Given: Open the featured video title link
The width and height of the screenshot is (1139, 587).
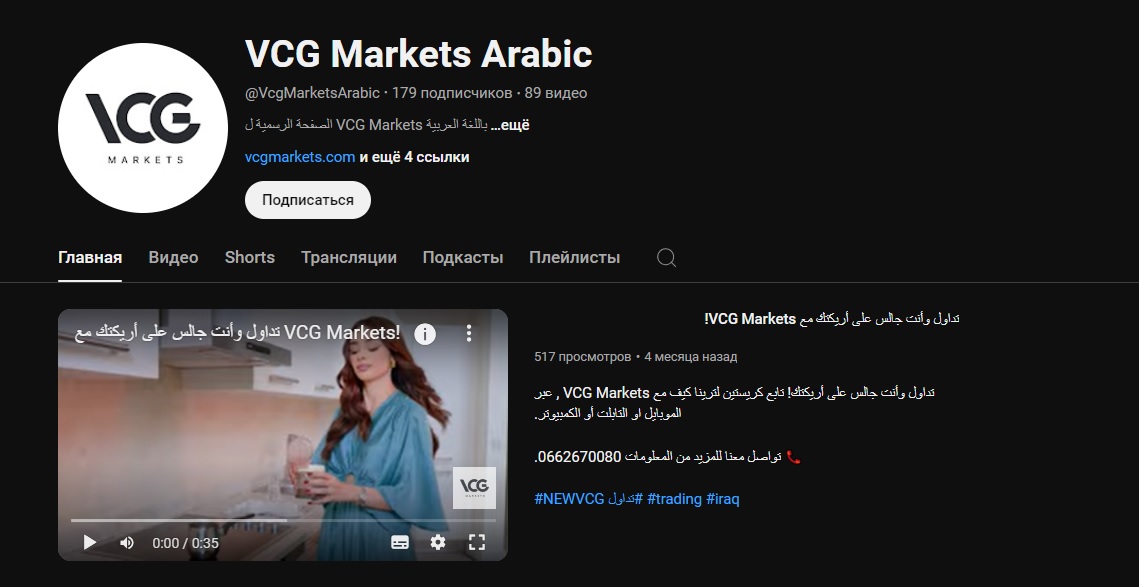Looking at the screenshot, I should click(x=832, y=318).
